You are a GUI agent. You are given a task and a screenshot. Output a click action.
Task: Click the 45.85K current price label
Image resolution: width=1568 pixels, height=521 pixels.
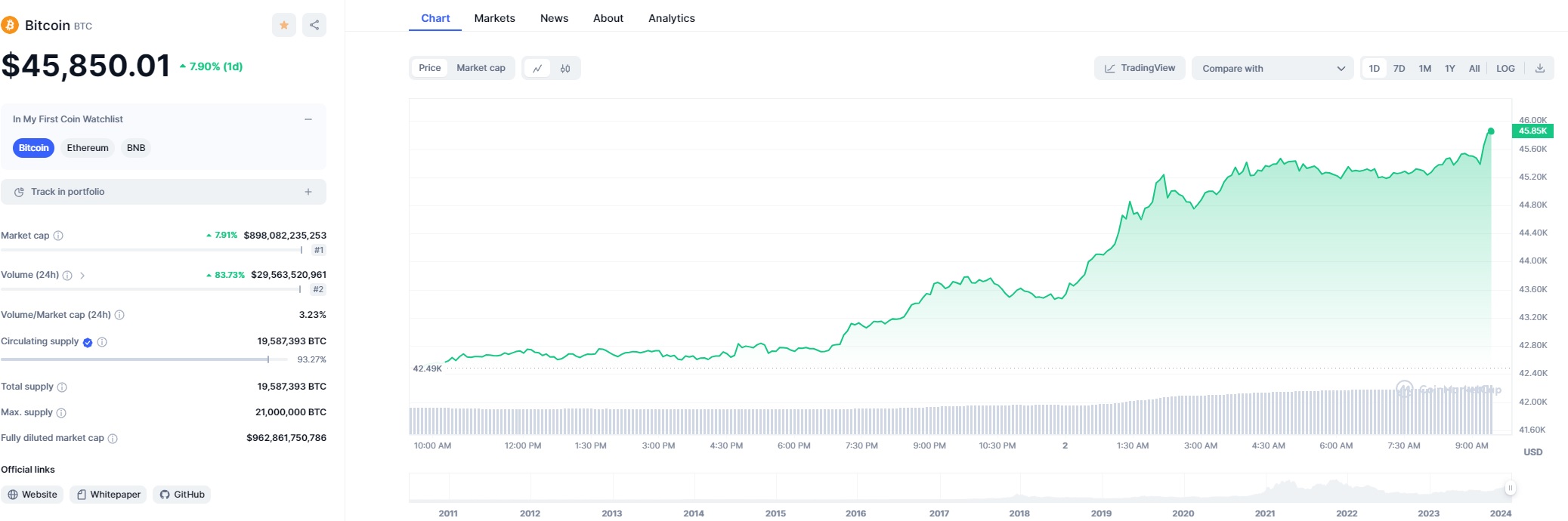tap(1532, 131)
